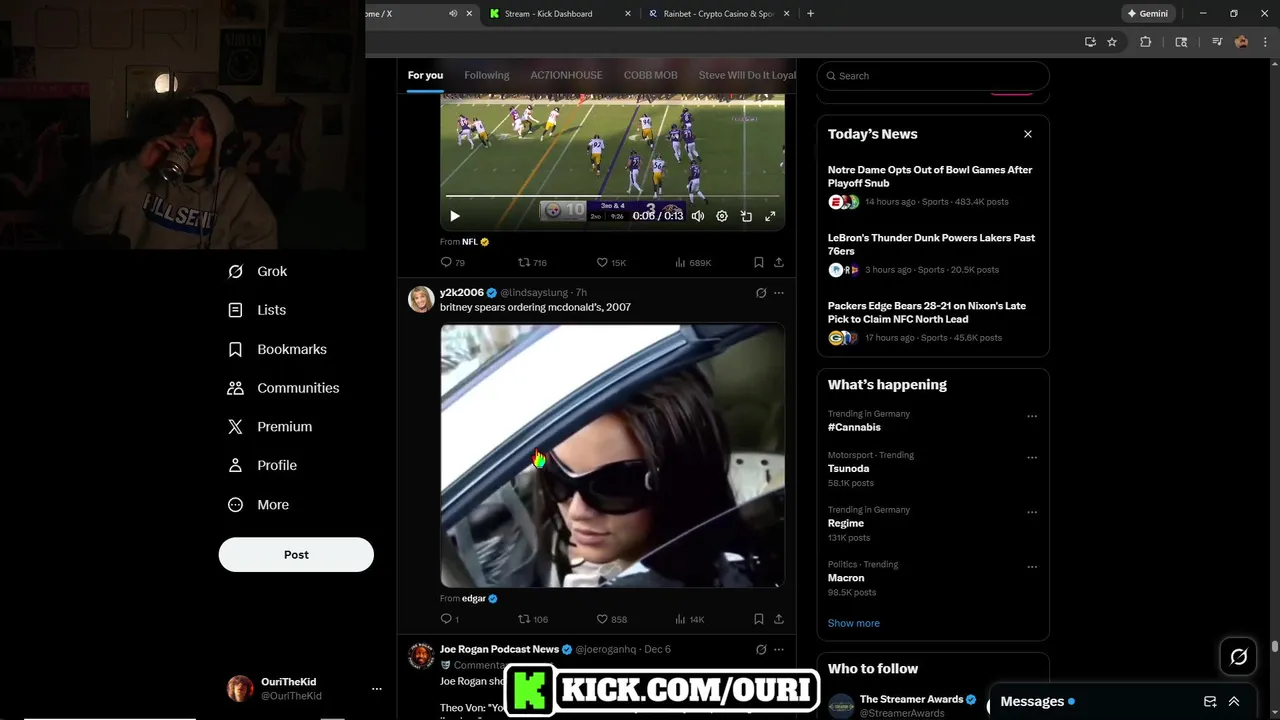Open Lists in sidebar
The image size is (1280, 720).
coord(257,310)
